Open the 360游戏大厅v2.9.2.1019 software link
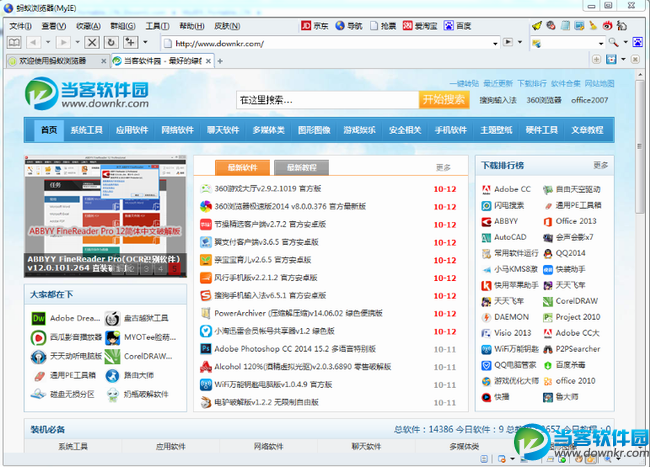Viewport: 650px width, 467px height. 268,189
